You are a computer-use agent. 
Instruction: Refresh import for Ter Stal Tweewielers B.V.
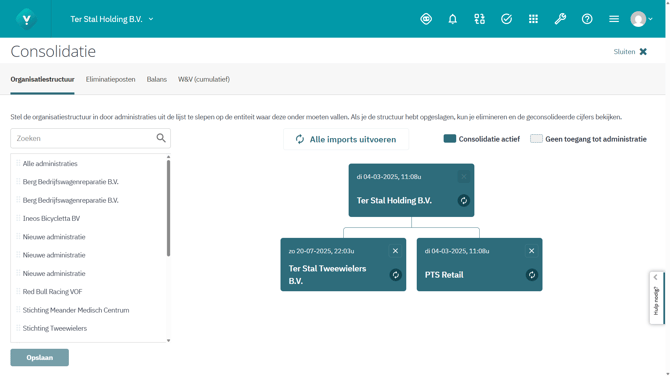396,275
